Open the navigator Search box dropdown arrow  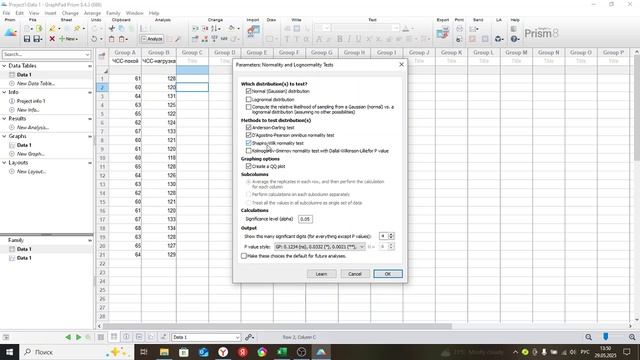point(87,54)
